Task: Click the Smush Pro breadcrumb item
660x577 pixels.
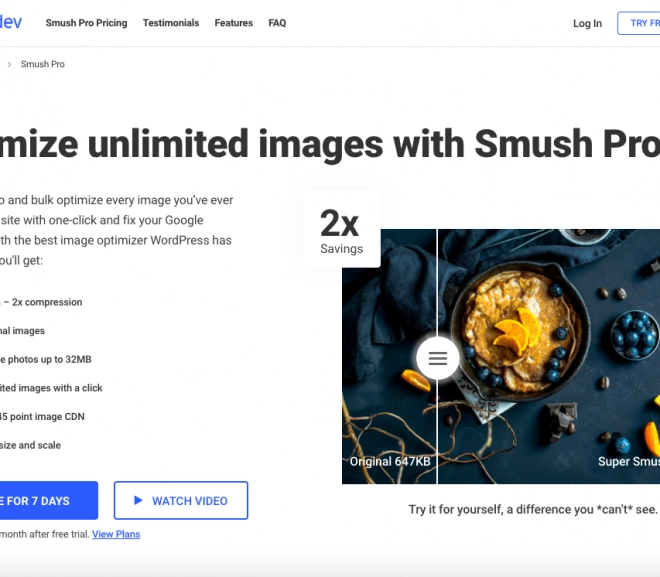Action: pyautogui.click(x=43, y=64)
